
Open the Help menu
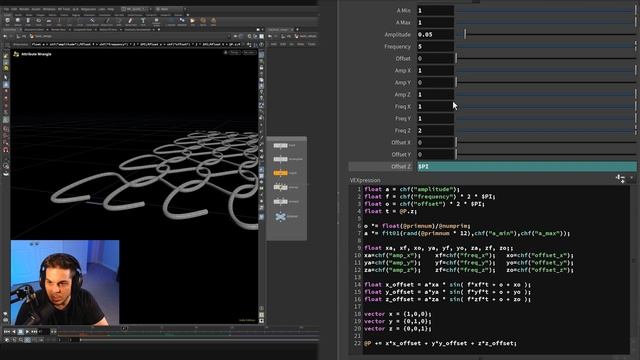pos(111,9)
